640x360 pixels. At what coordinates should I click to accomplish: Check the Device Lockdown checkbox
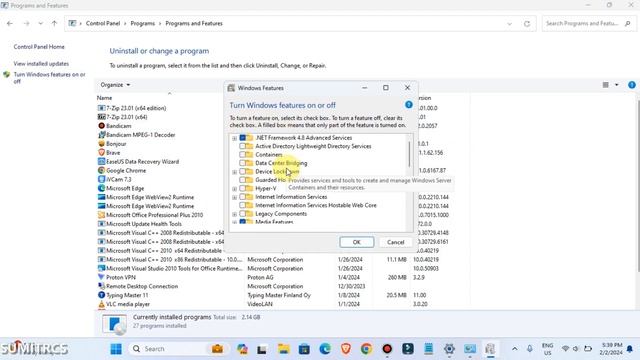coord(242,171)
